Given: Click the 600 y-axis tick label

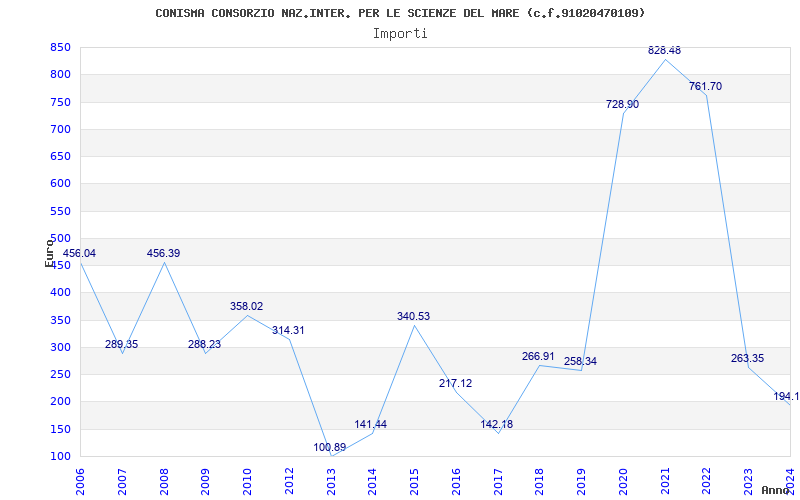Looking at the screenshot, I should click(59, 184).
